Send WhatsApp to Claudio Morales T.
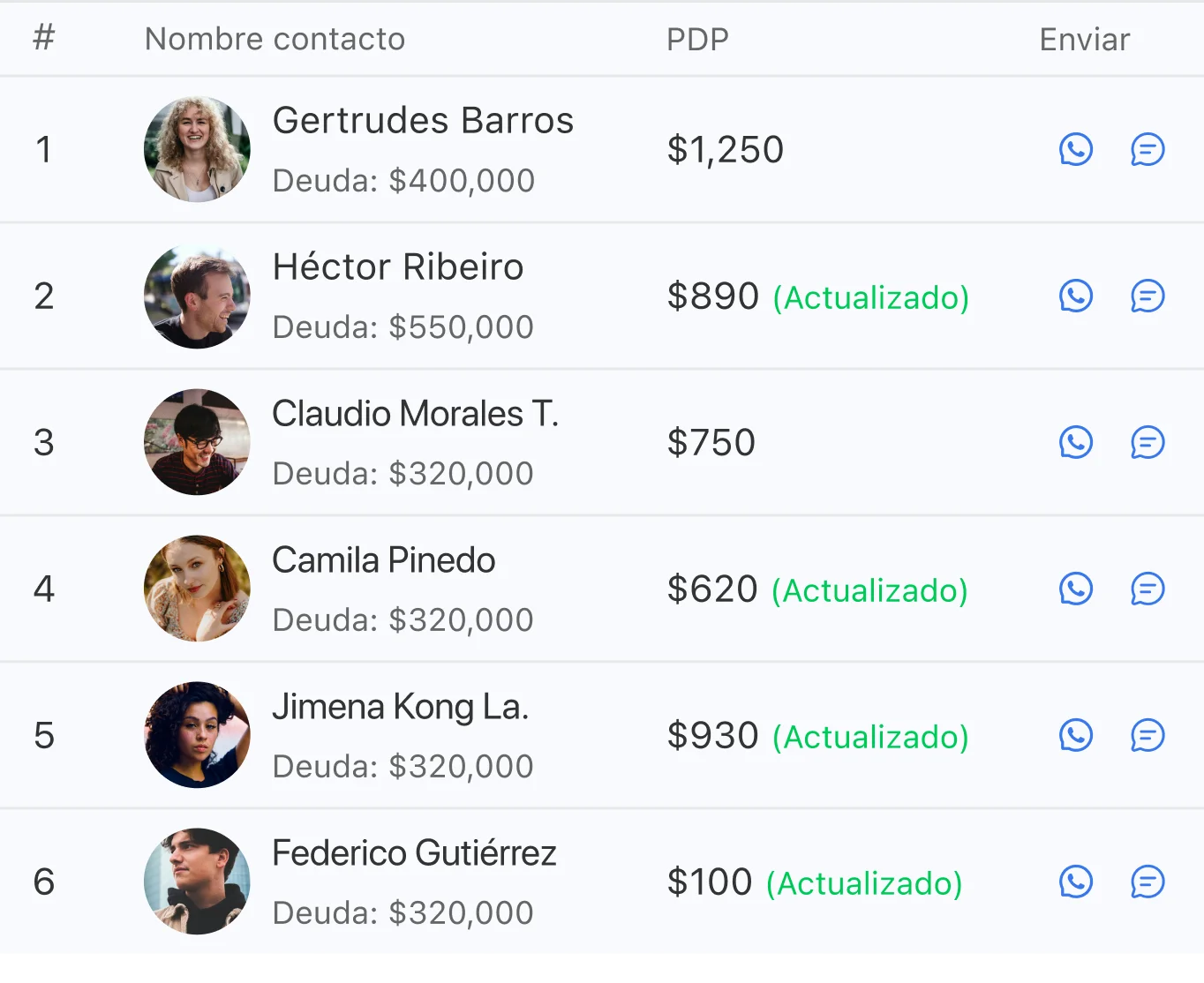This screenshot has width=1204, height=983. 1075,442
